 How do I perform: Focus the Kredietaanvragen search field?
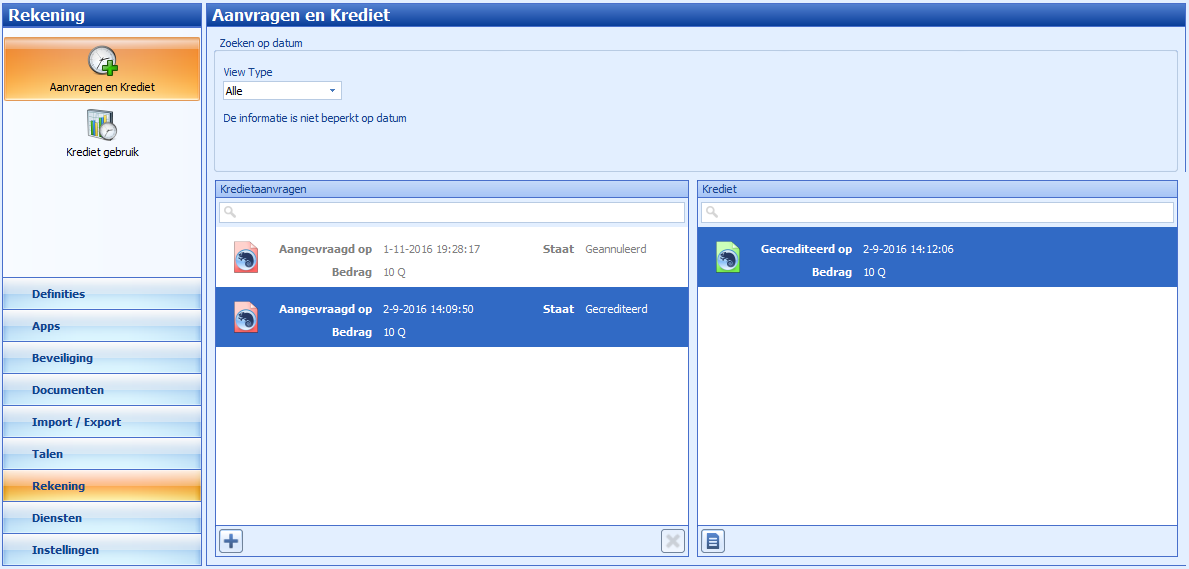pyautogui.click(x=452, y=212)
